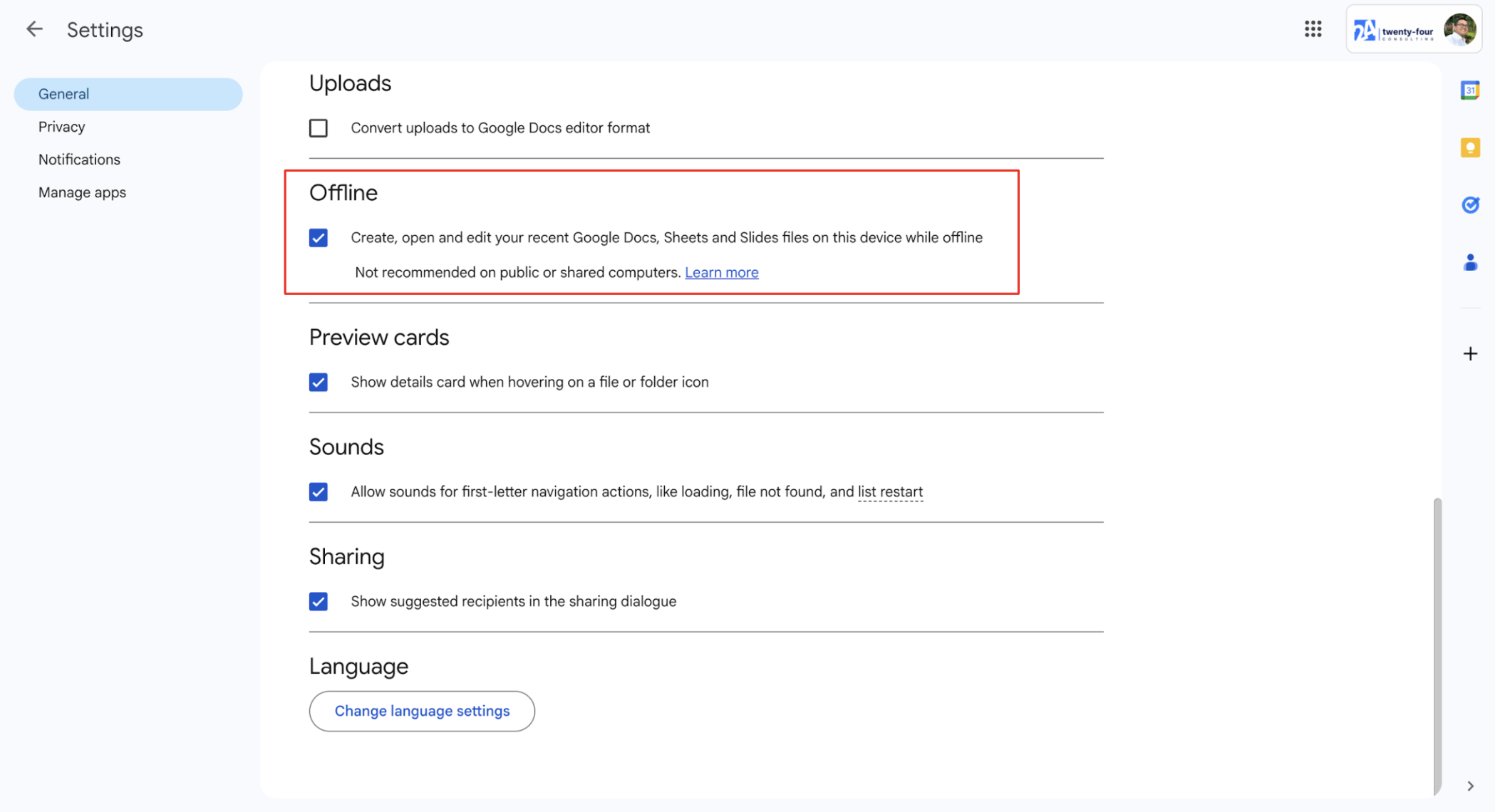Collapse side panel with bottom chevron

1470,786
